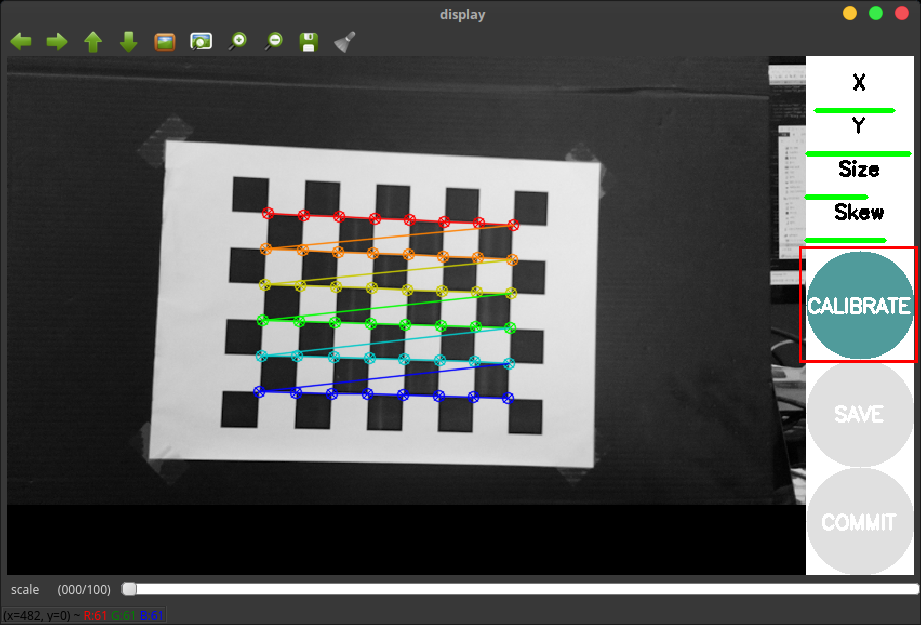This screenshot has width=921, height=625.
Task: Click the "(000/100)" scale value
Action: (84, 589)
